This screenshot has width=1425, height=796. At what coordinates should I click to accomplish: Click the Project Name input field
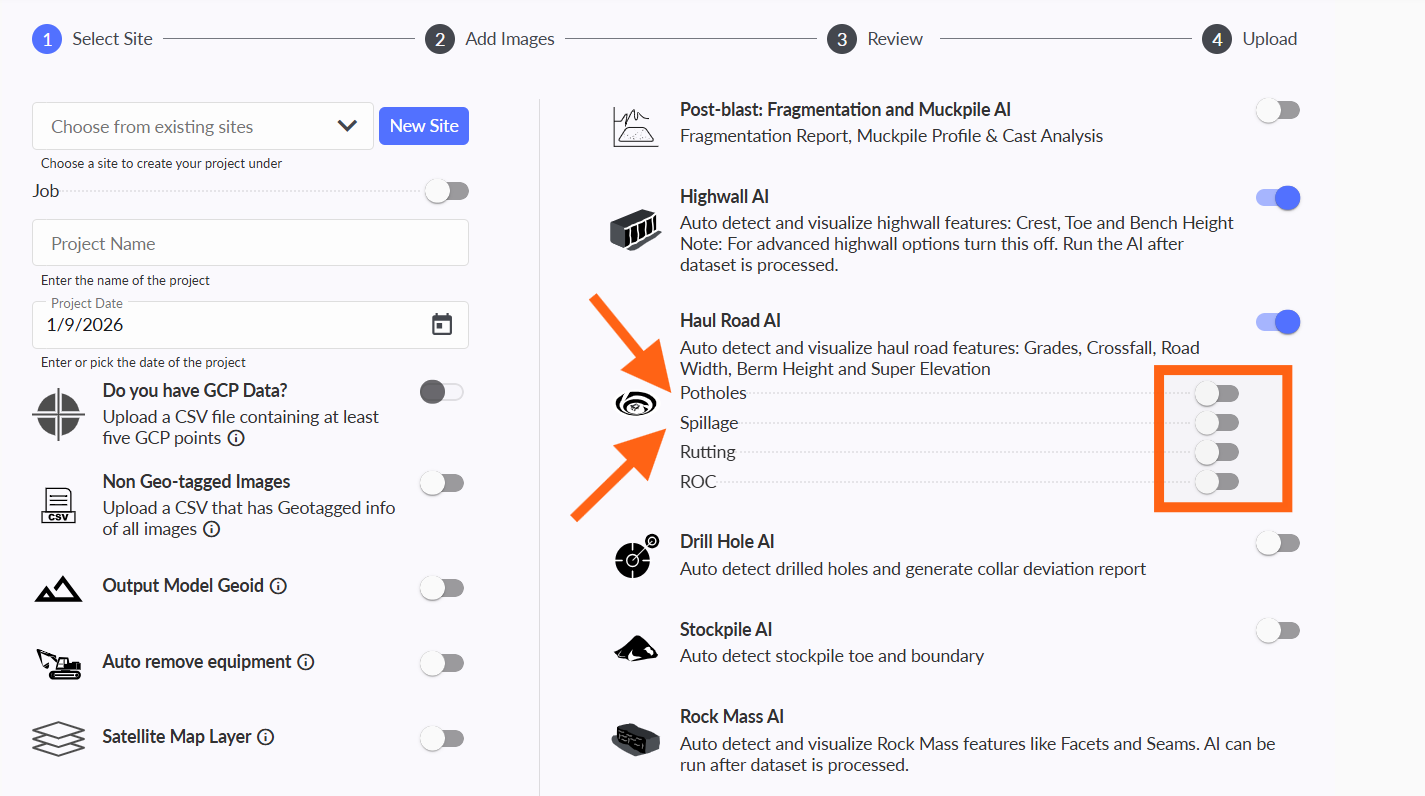250,243
